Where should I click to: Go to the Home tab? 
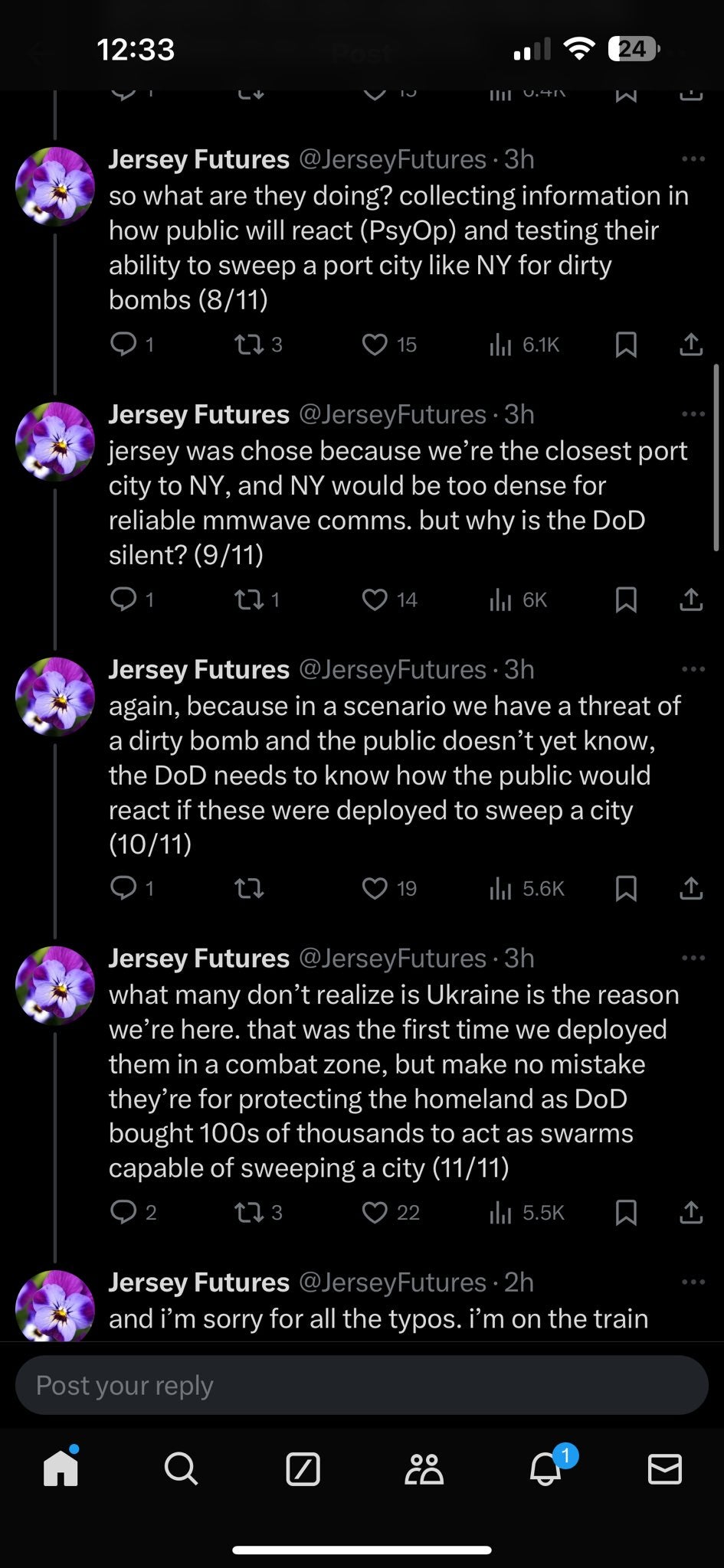click(61, 1469)
